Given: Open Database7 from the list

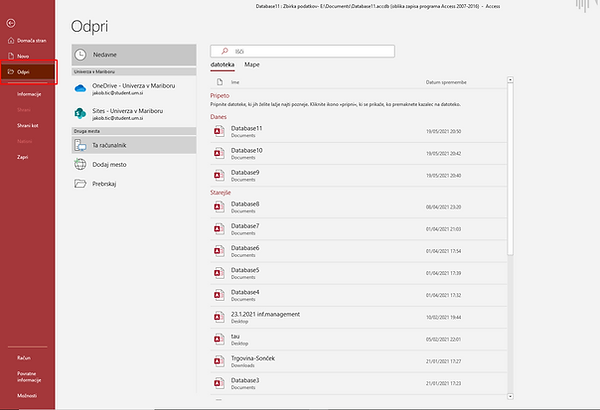Looking at the screenshot, I should click(x=359, y=229).
